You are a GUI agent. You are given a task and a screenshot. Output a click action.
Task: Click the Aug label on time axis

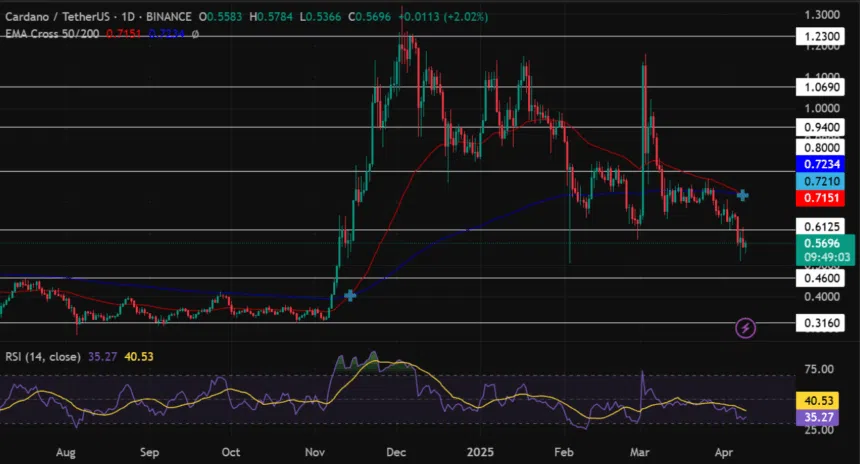[x=66, y=452]
